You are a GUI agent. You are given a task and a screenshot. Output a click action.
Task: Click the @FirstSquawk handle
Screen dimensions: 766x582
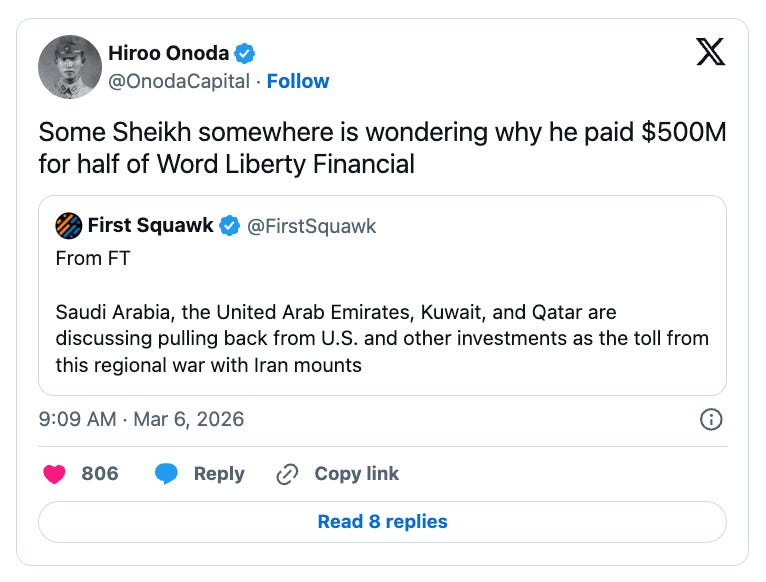tap(311, 226)
